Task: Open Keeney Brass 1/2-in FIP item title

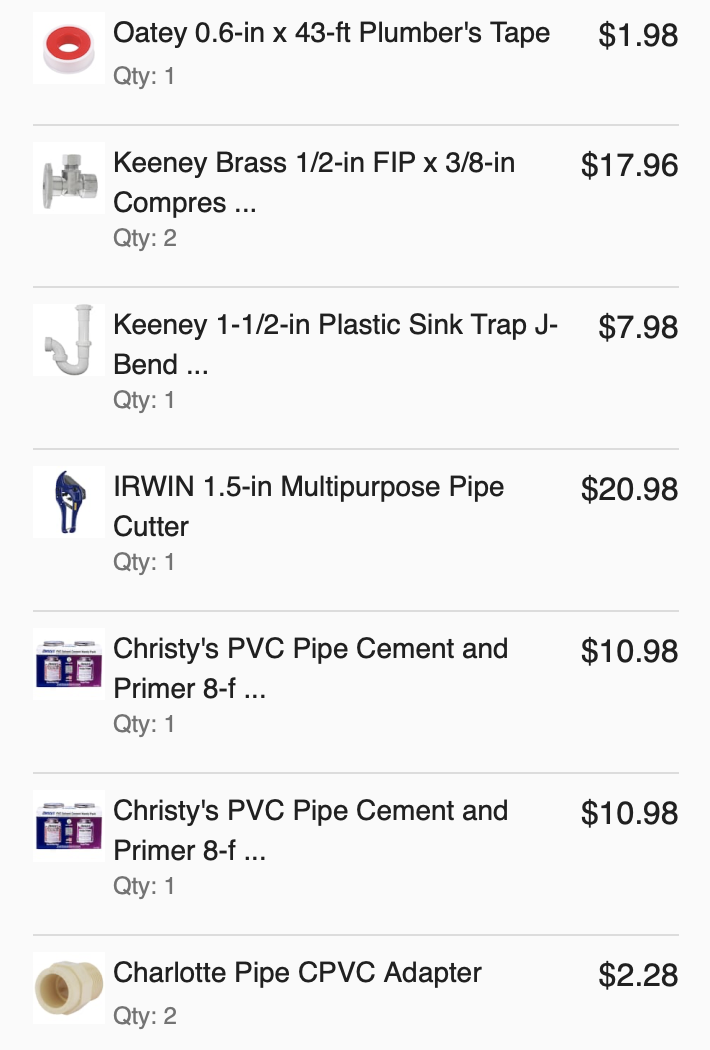Action: point(314,182)
